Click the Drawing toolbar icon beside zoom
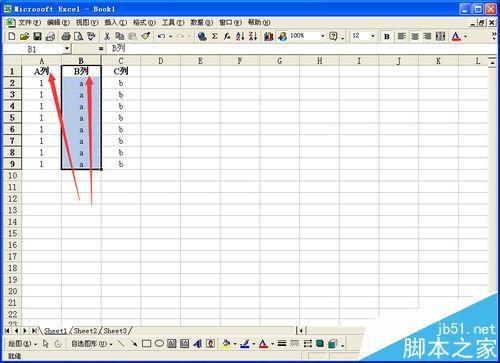 (x=282, y=36)
